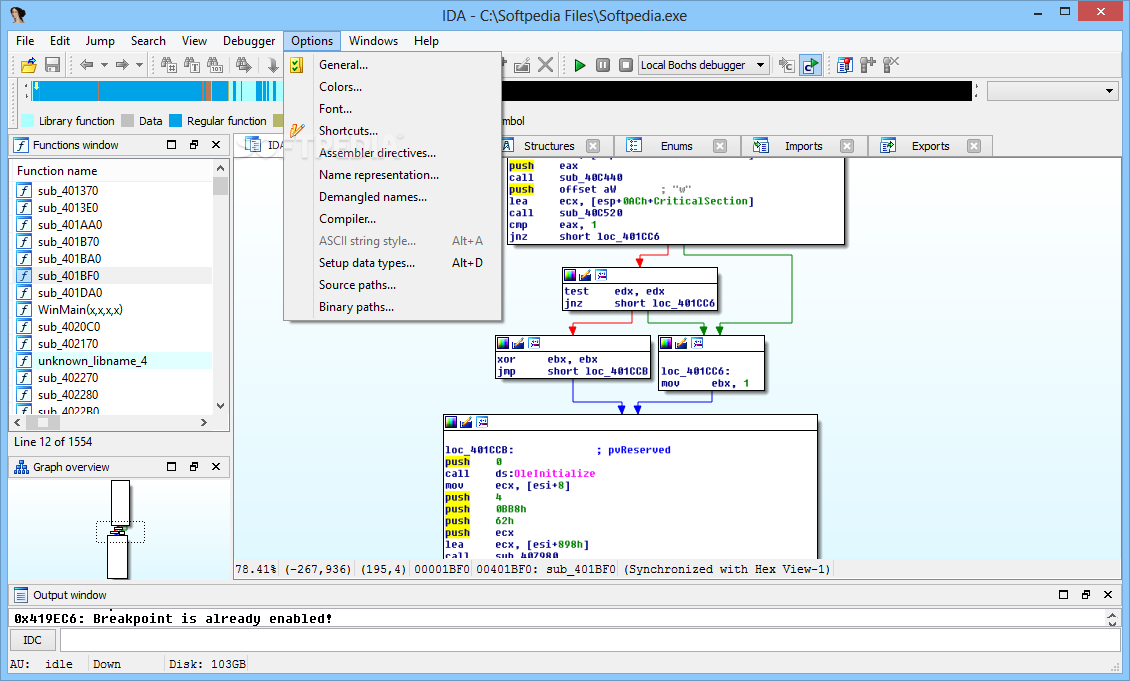The width and height of the screenshot is (1130, 681).
Task: Open the back history dropdown arrow
Action: point(104,65)
